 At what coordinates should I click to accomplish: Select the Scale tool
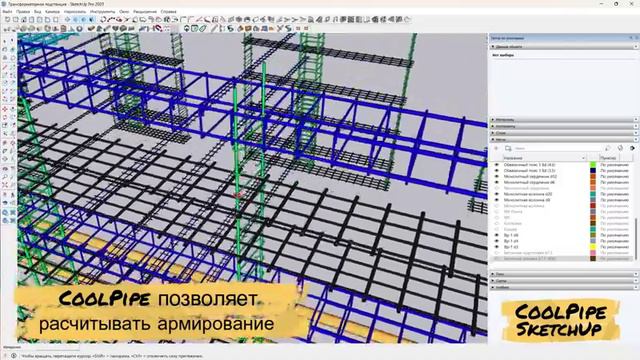pyautogui.click(x=5, y=126)
